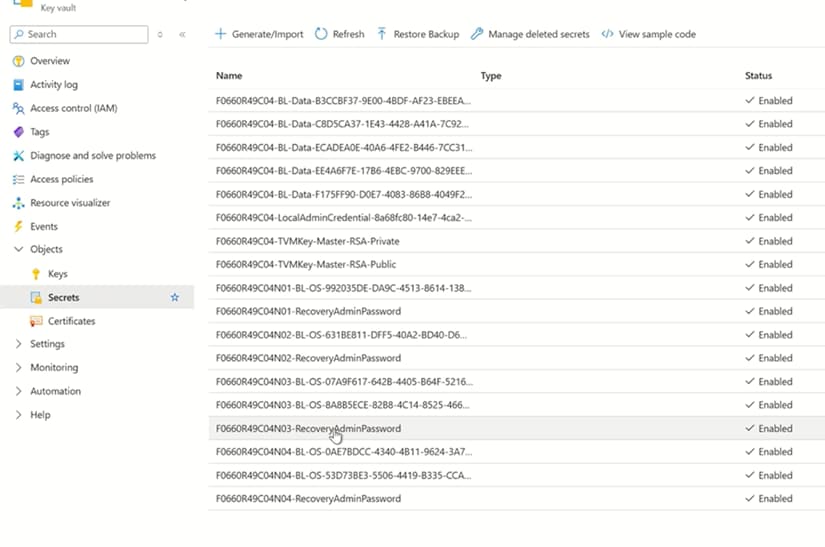Open the Activity log page
Screen dimensions: 825x547
coord(54,85)
